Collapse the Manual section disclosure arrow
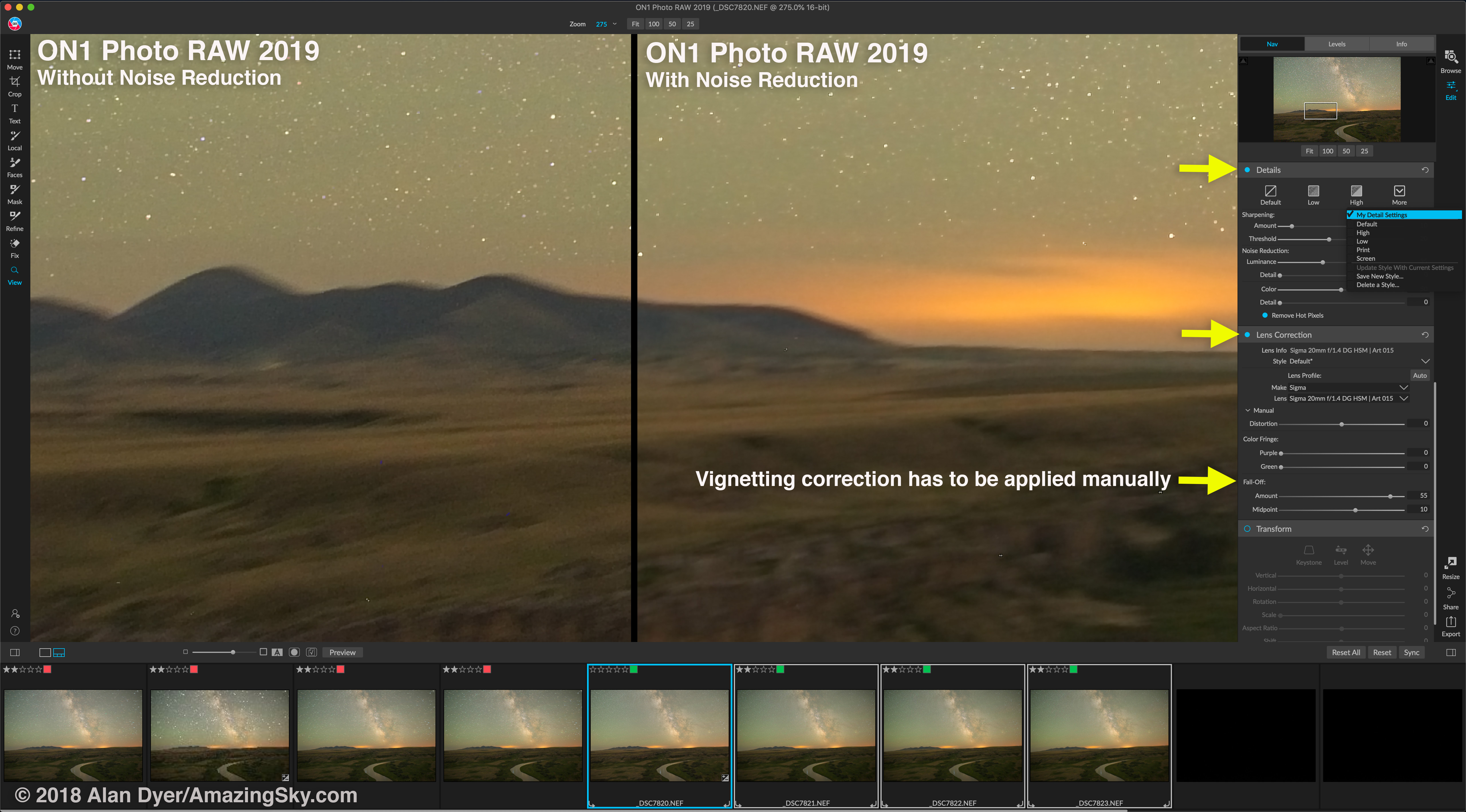This screenshot has height=812, width=1466. click(1248, 410)
